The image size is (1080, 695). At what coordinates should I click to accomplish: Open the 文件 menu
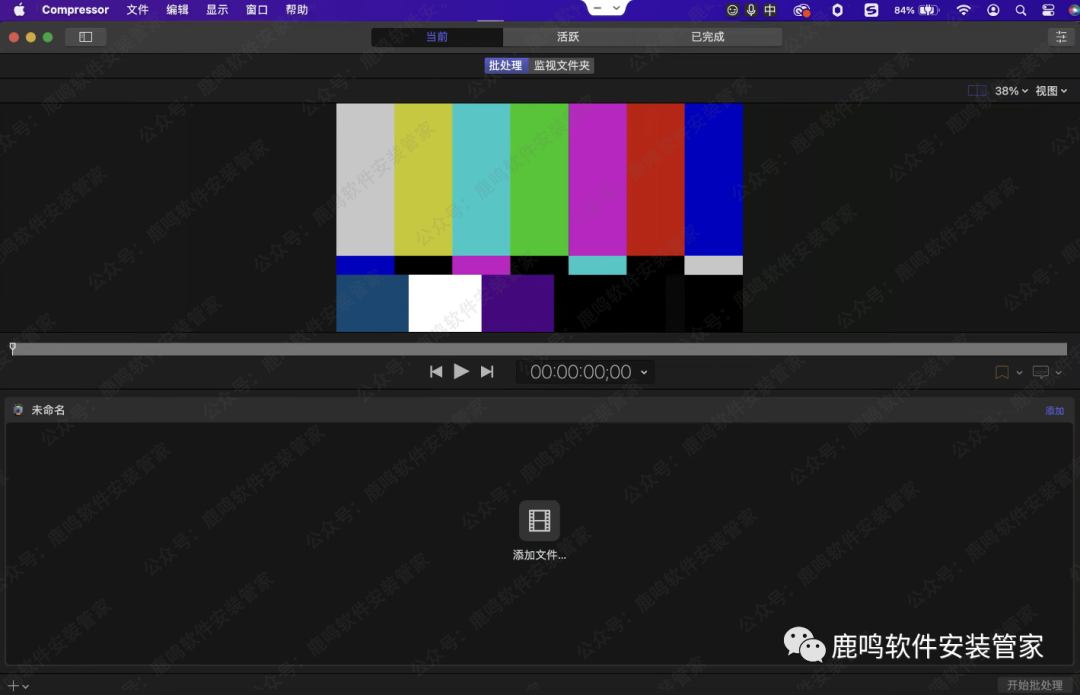pos(137,10)
